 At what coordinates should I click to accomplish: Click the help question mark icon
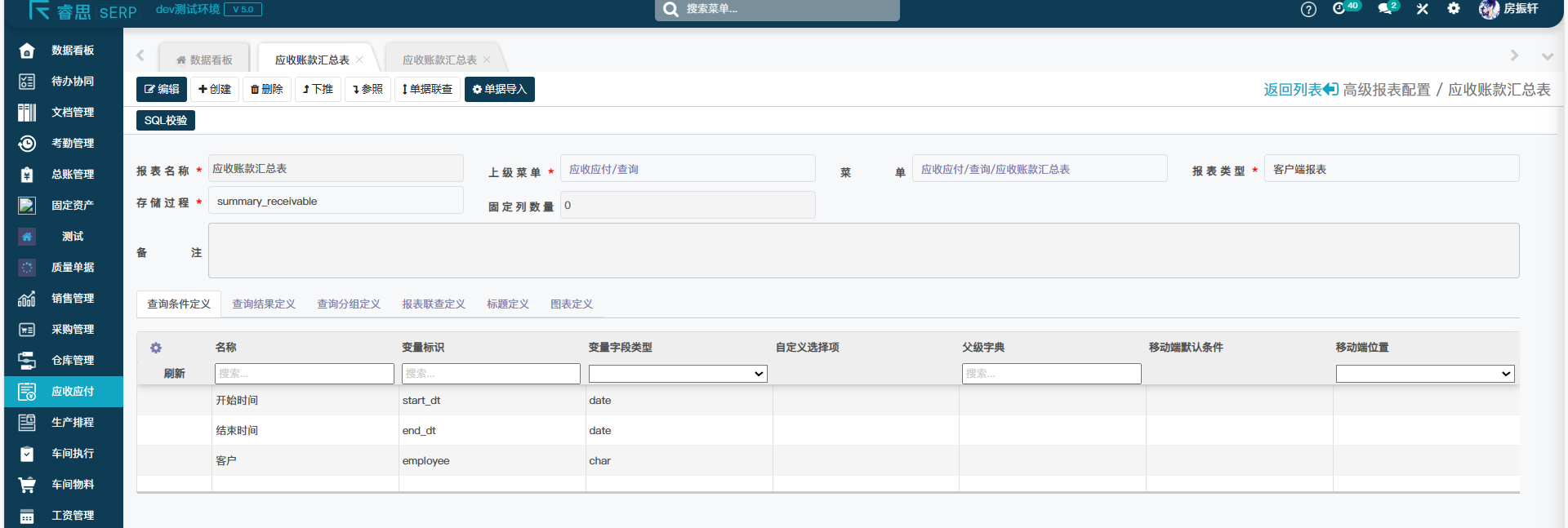click(1308, 10)
